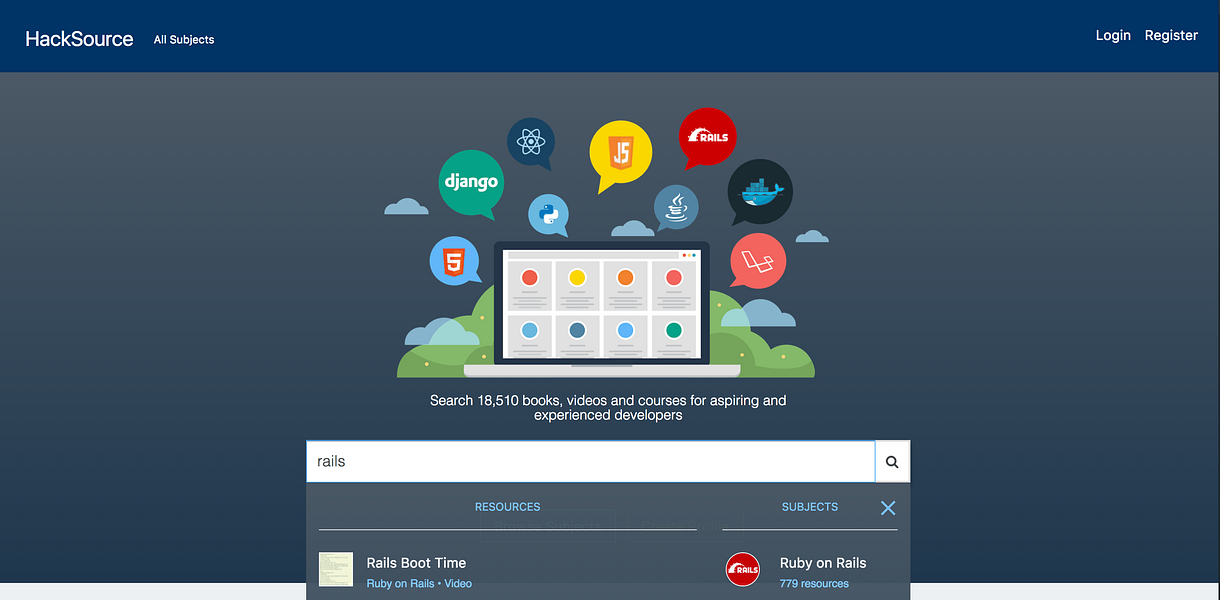Click the Login link

1113,35
